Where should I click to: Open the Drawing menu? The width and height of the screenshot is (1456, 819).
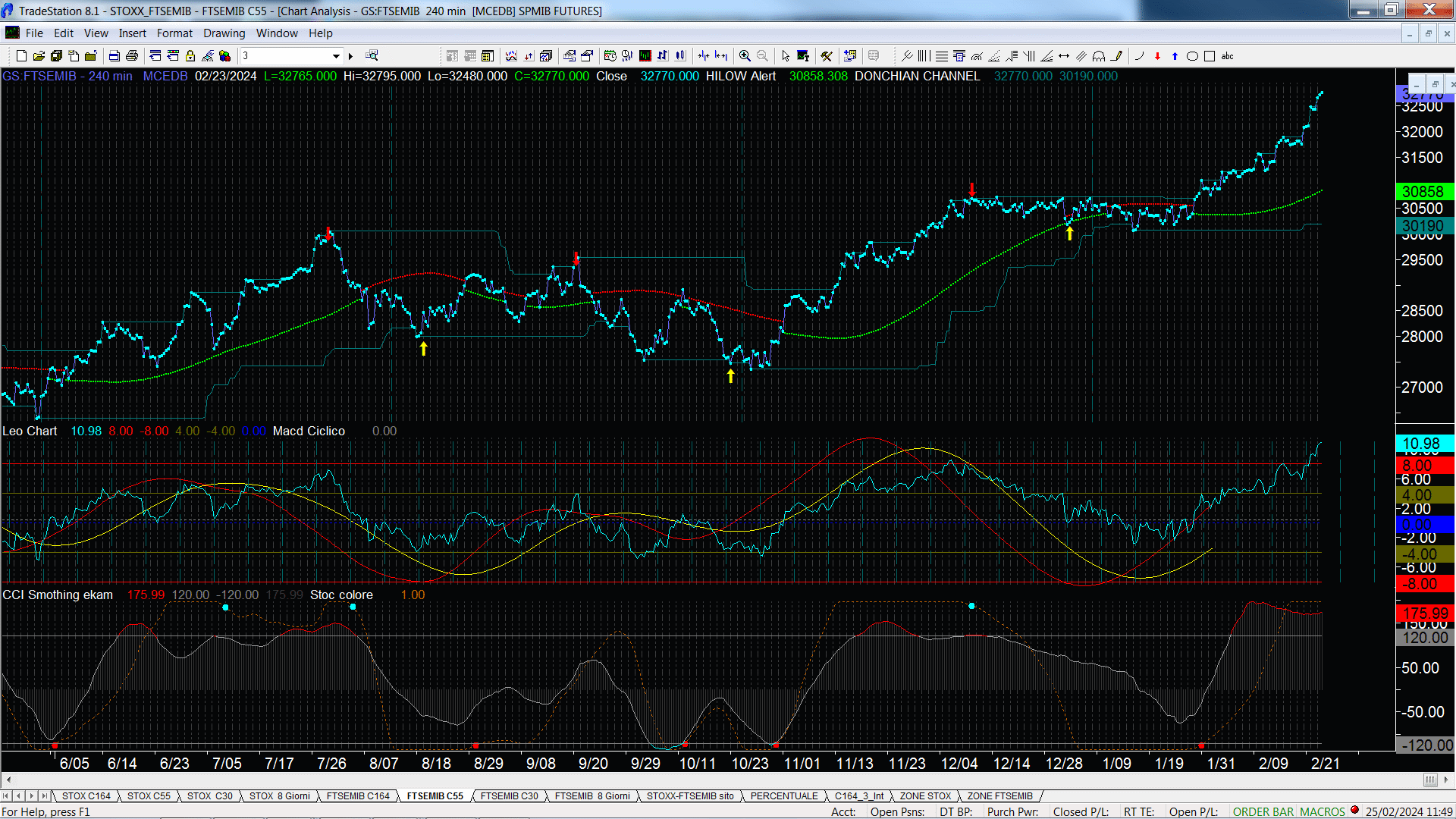coord(224,33)
